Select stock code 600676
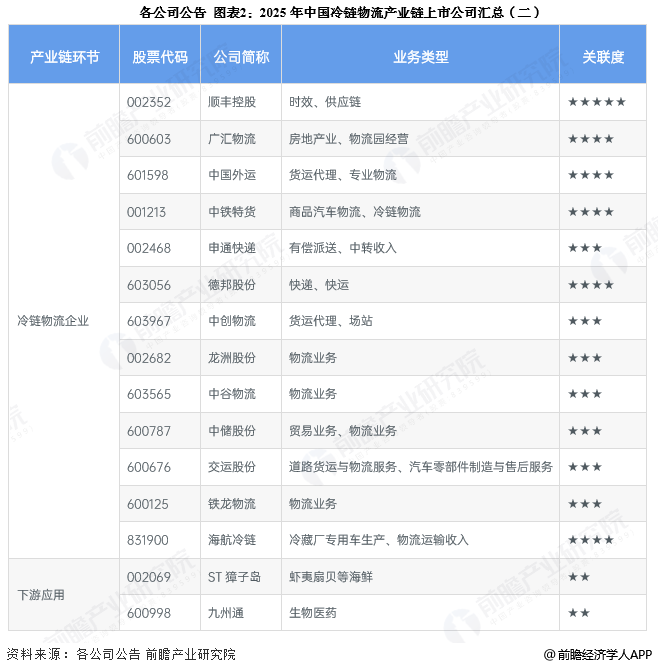658x666 pixels. [149, 467]
